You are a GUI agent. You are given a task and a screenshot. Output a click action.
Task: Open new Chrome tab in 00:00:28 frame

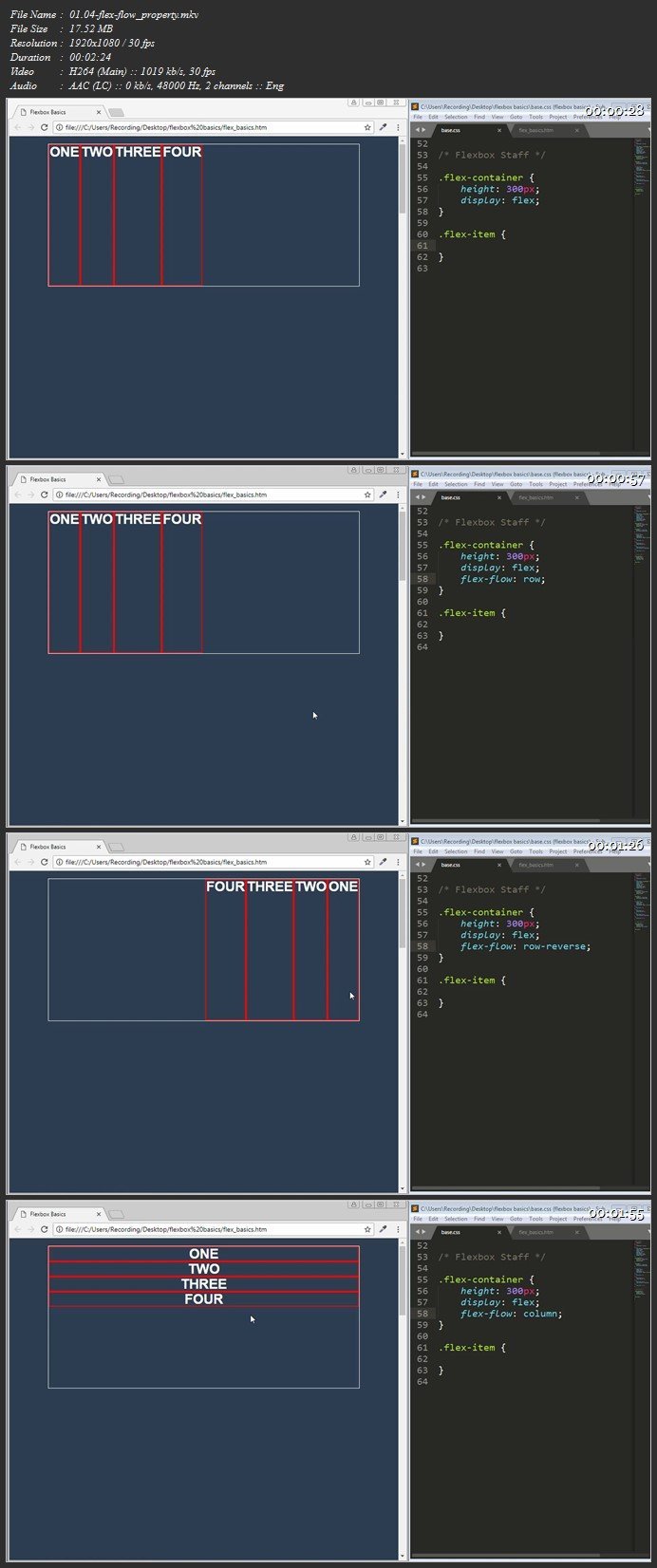116,112
